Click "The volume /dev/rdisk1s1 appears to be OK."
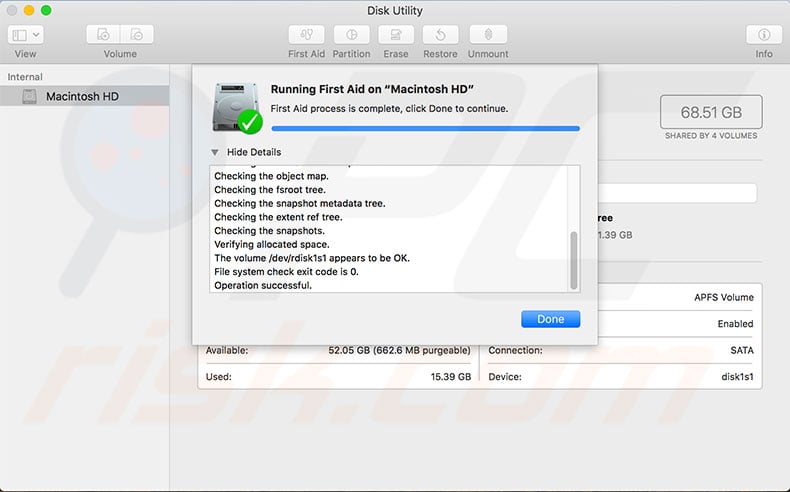The image size is (790, 492). coord(312,258)
